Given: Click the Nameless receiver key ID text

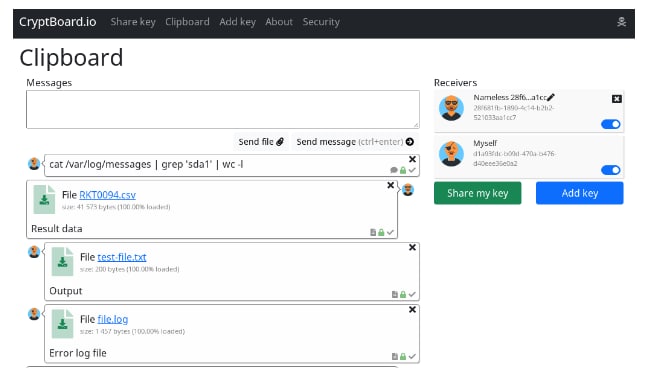Looking at the screenshot, I should coord(513,113).
